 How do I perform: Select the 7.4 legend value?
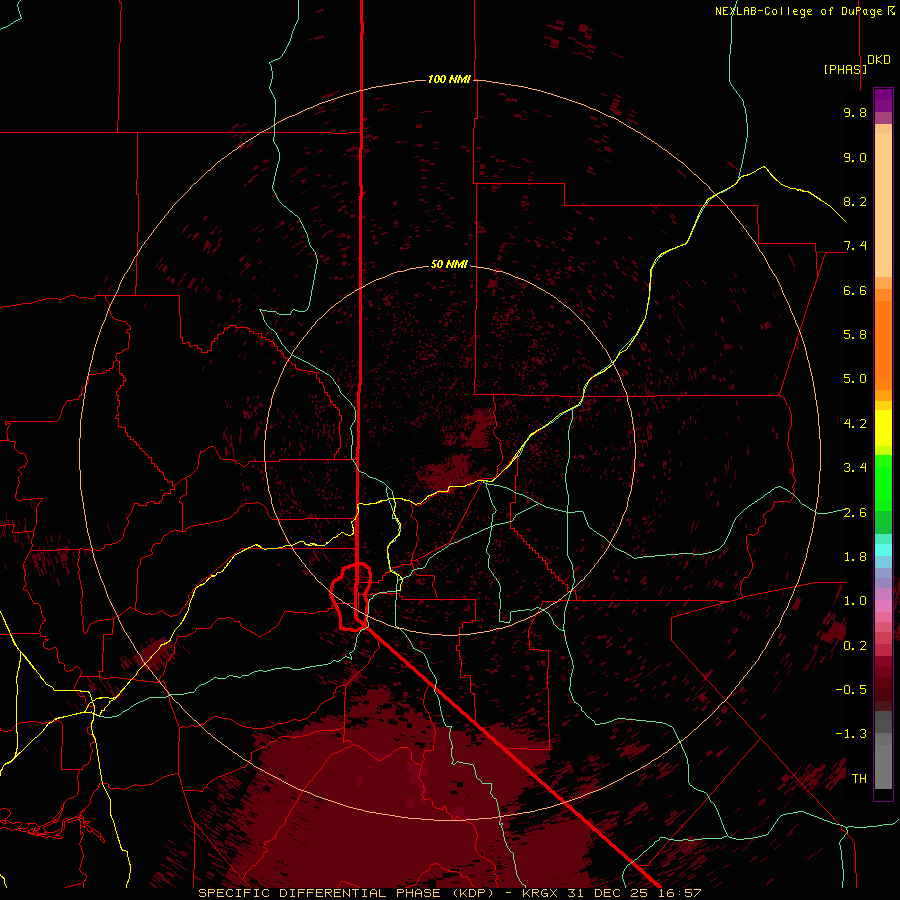pyautogui.click(x=855, y=246)
